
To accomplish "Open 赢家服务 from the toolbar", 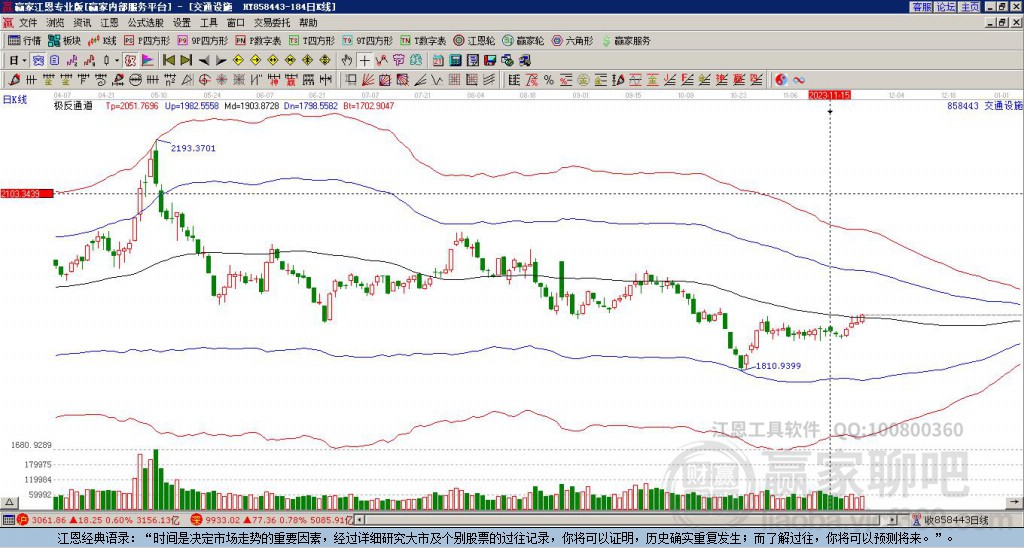I will click(x=624, y=41).
